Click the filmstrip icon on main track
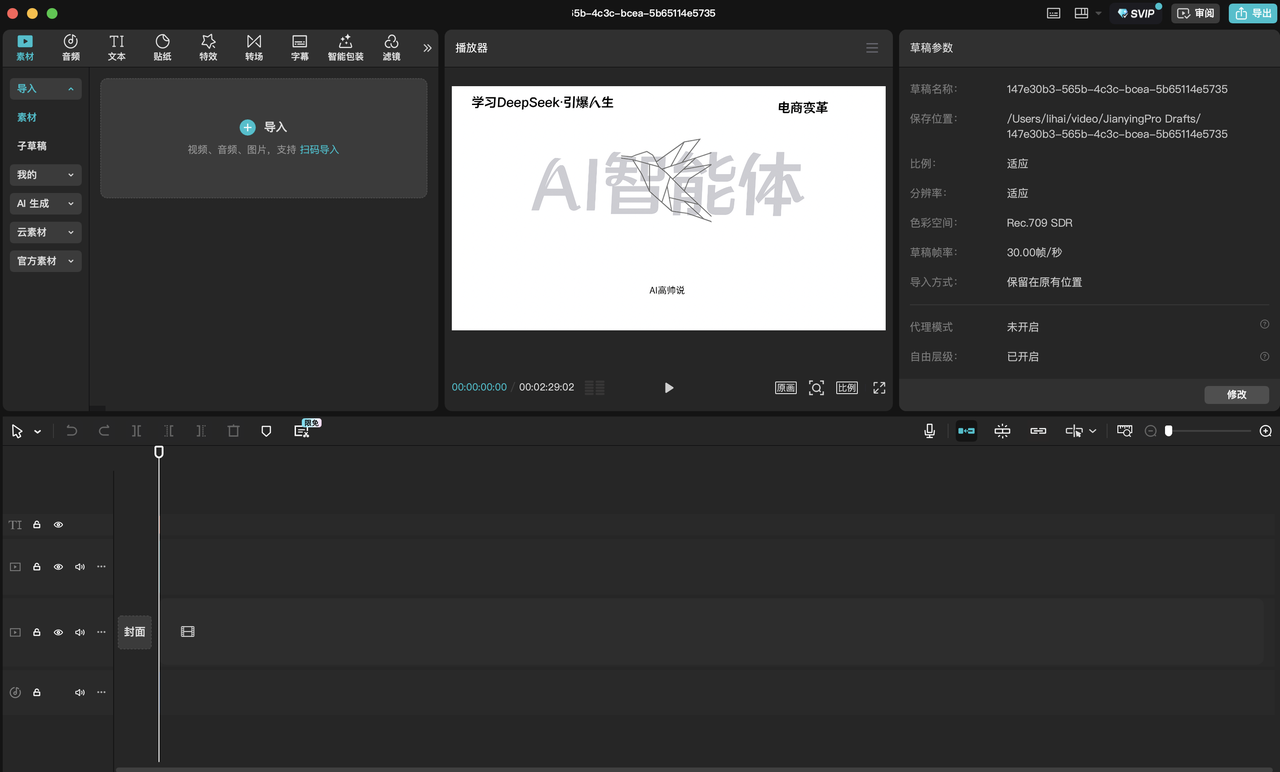The width and height of the screenshot is (1280, 772). coord(187,632)
